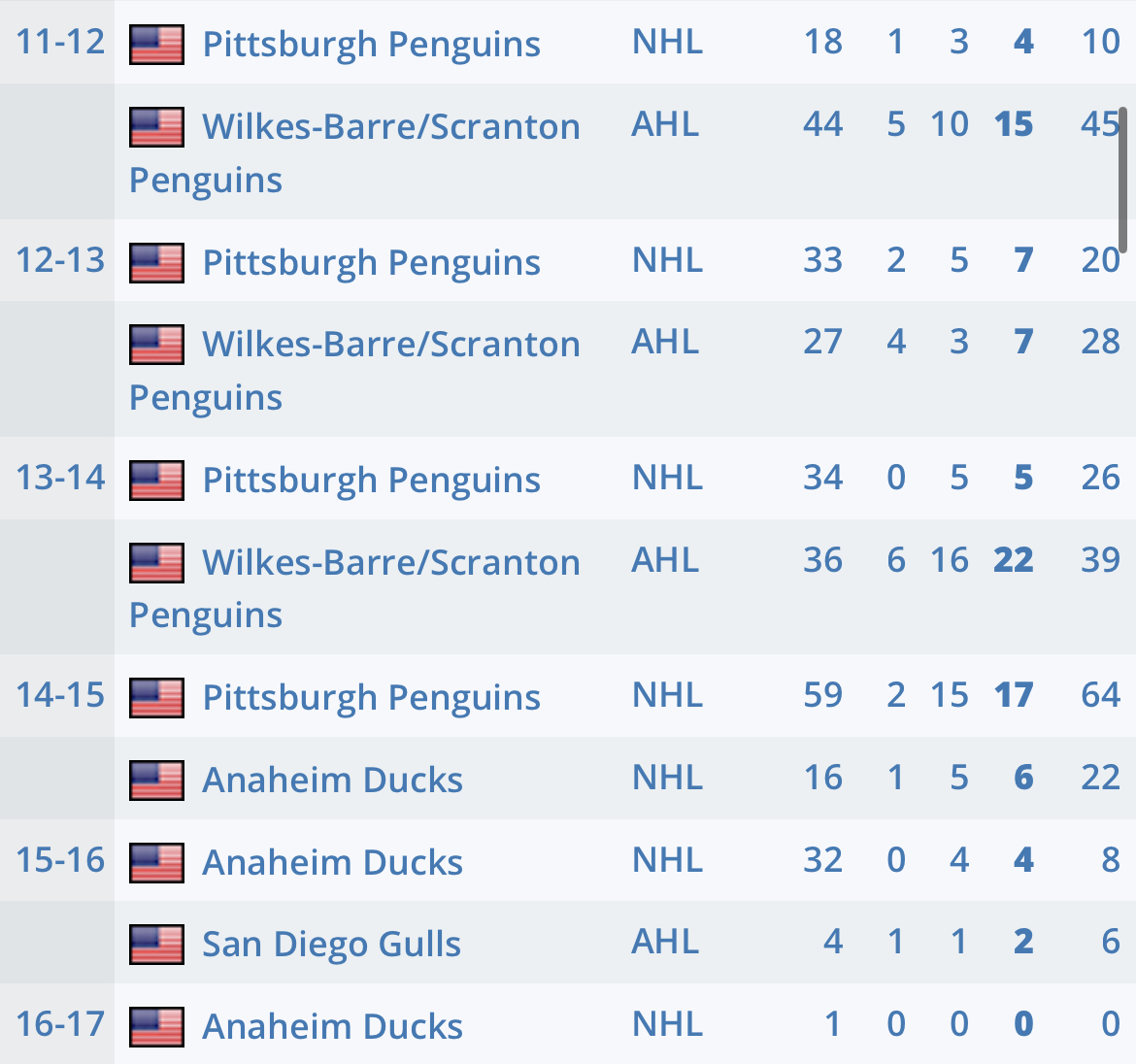Click the flag beside 12-13 Pittsburgh Penguins

156,263
